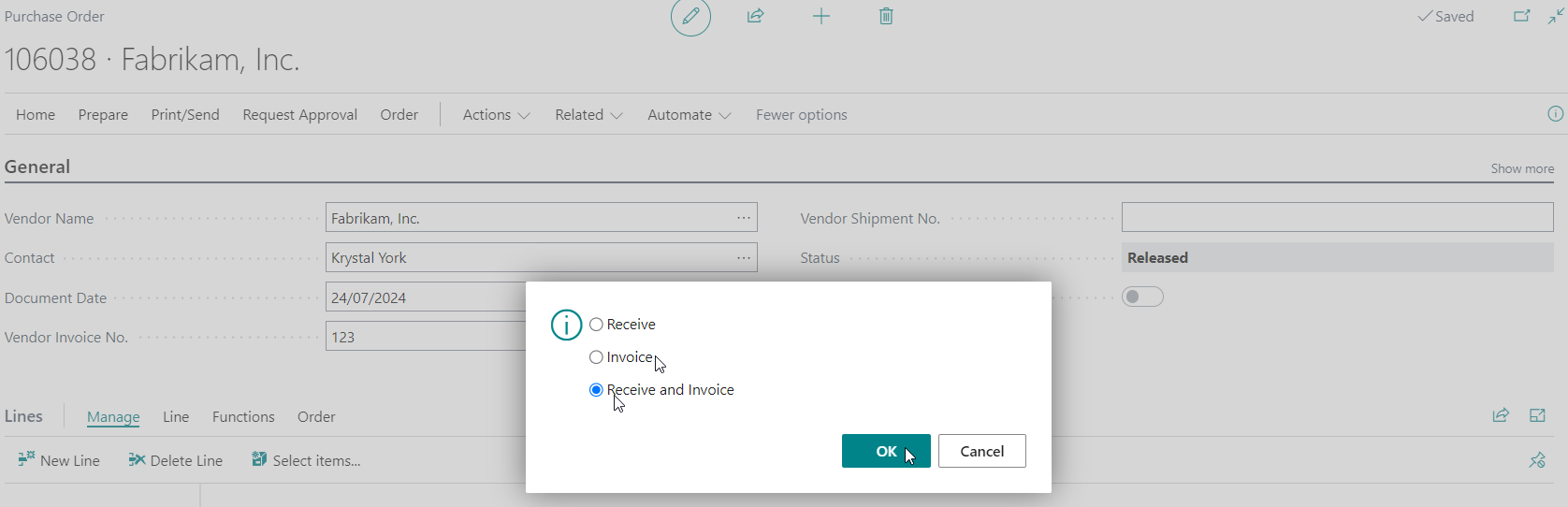The width and height of the screenshot is (1568, 507).
Task: Click the Status field showing Released
Action: pyautogui.click(x=1338, y=257)
